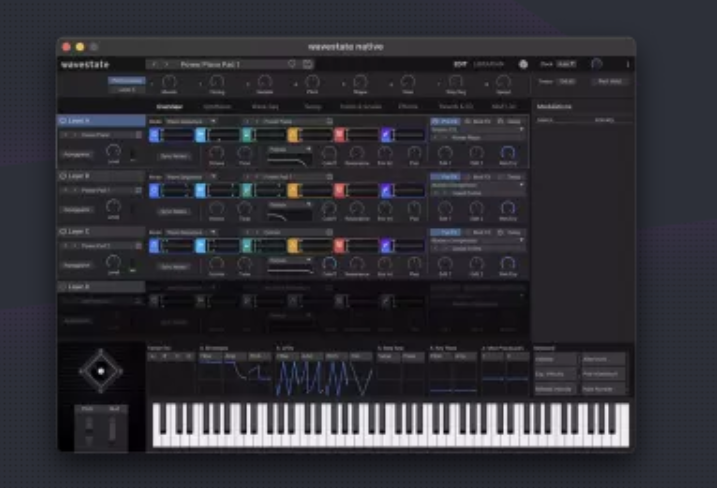Open Layer A's filter type dropdown
Screen dimensions: 717x488
[290, 150]
